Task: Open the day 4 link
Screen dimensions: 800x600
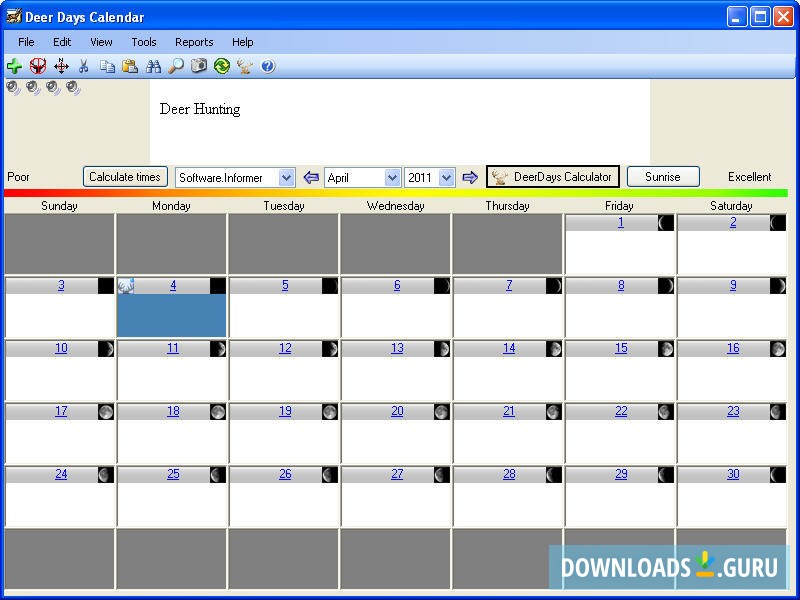Action: (x=173, y=286)
